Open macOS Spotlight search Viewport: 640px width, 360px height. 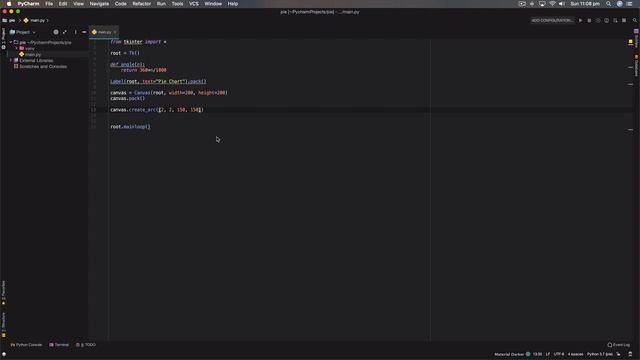coord(609,4)
